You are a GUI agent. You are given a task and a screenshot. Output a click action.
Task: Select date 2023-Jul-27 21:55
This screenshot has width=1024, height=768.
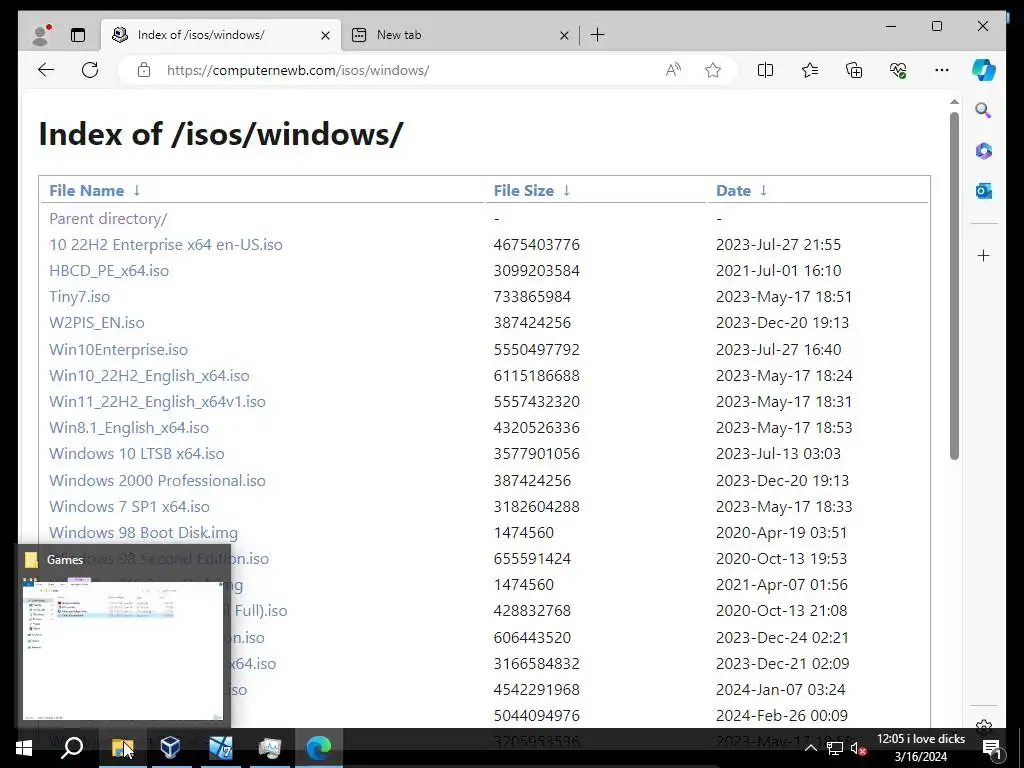[778, 245]
